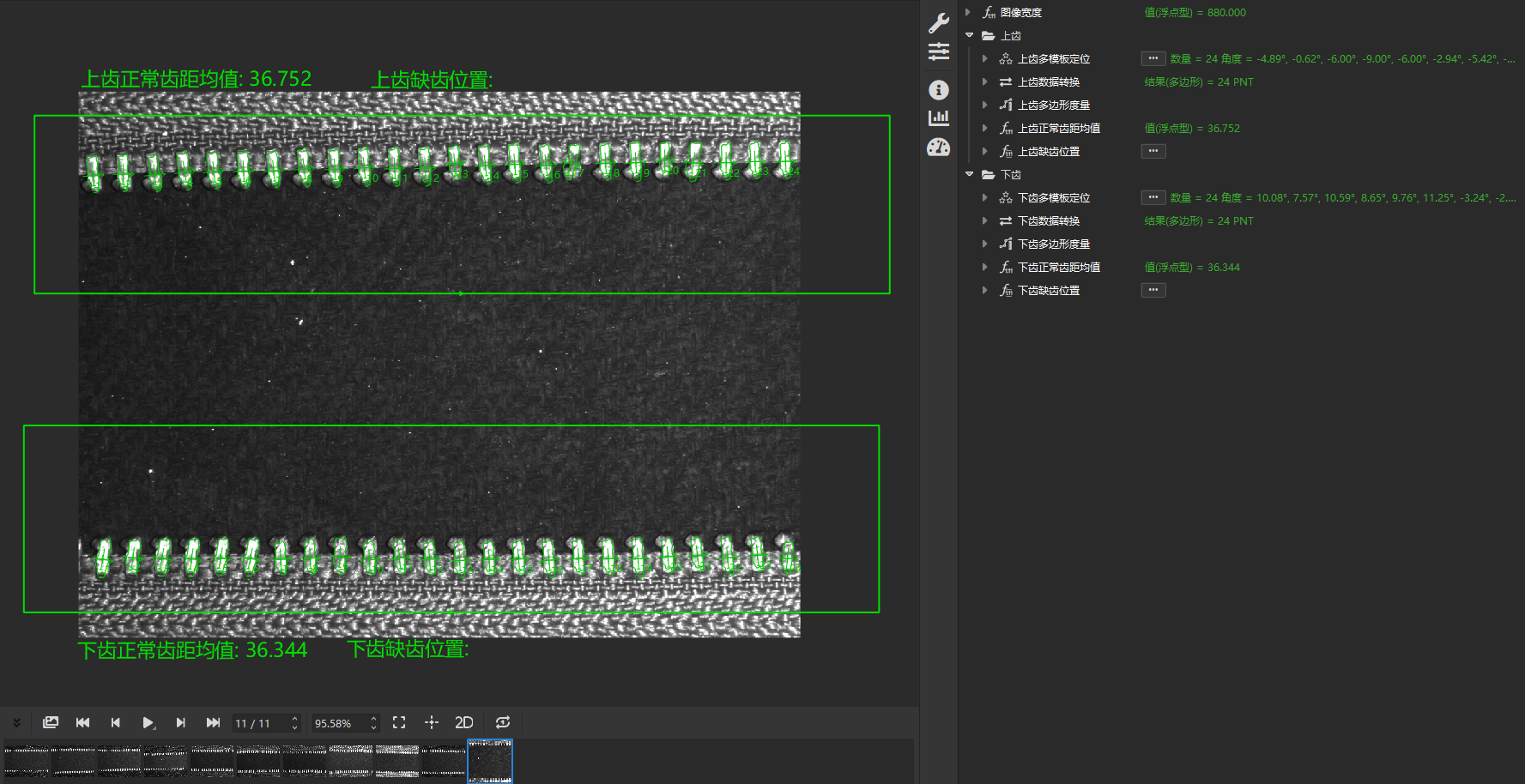Open the bar chart statistics panel
This screenshot has height=784, width=1525.
tap(939, 118)
